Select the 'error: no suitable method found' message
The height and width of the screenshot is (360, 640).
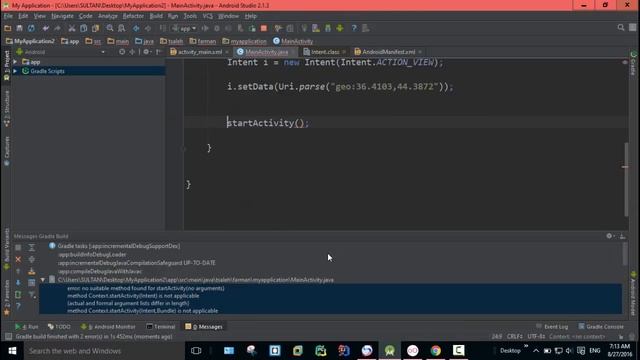click(146, 288)
